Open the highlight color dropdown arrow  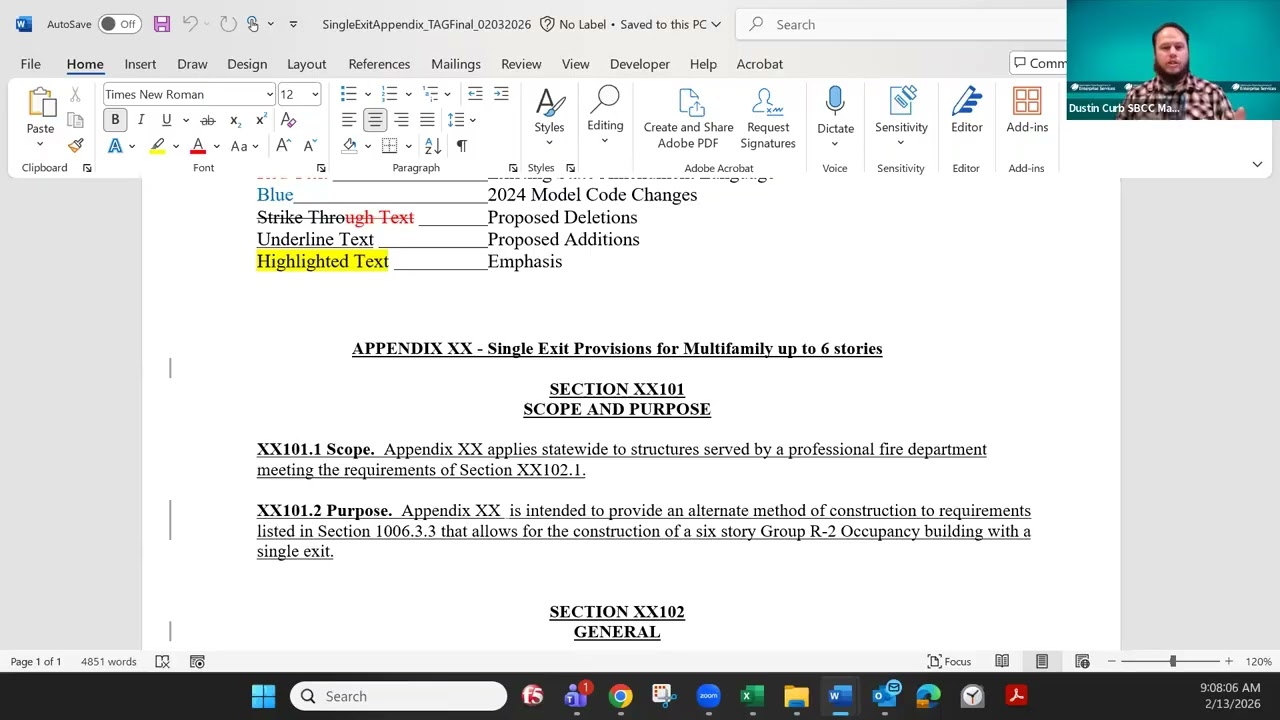[175, 147]
